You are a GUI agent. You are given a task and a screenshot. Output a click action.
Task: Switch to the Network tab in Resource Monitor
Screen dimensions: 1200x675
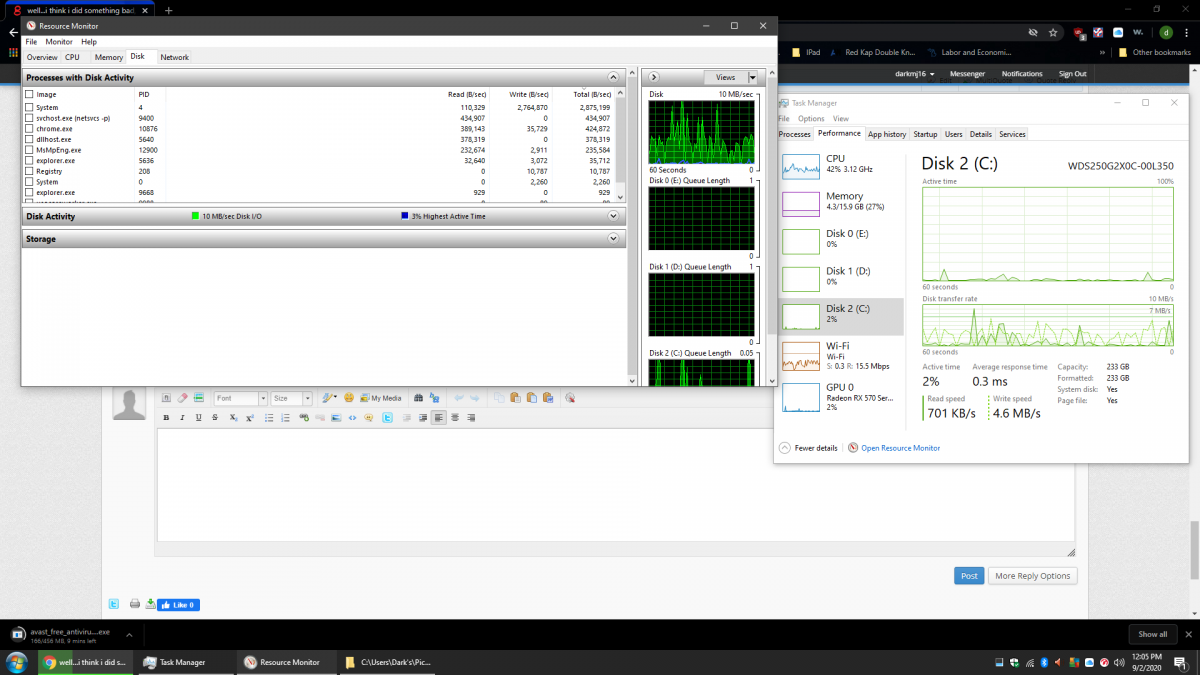(x=175, y=58)
